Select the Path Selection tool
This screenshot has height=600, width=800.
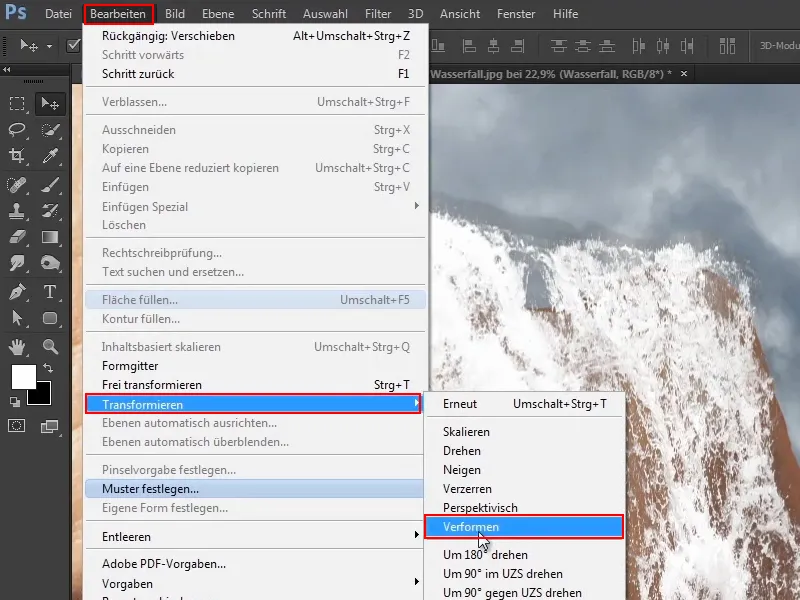(x=17, y=318)
